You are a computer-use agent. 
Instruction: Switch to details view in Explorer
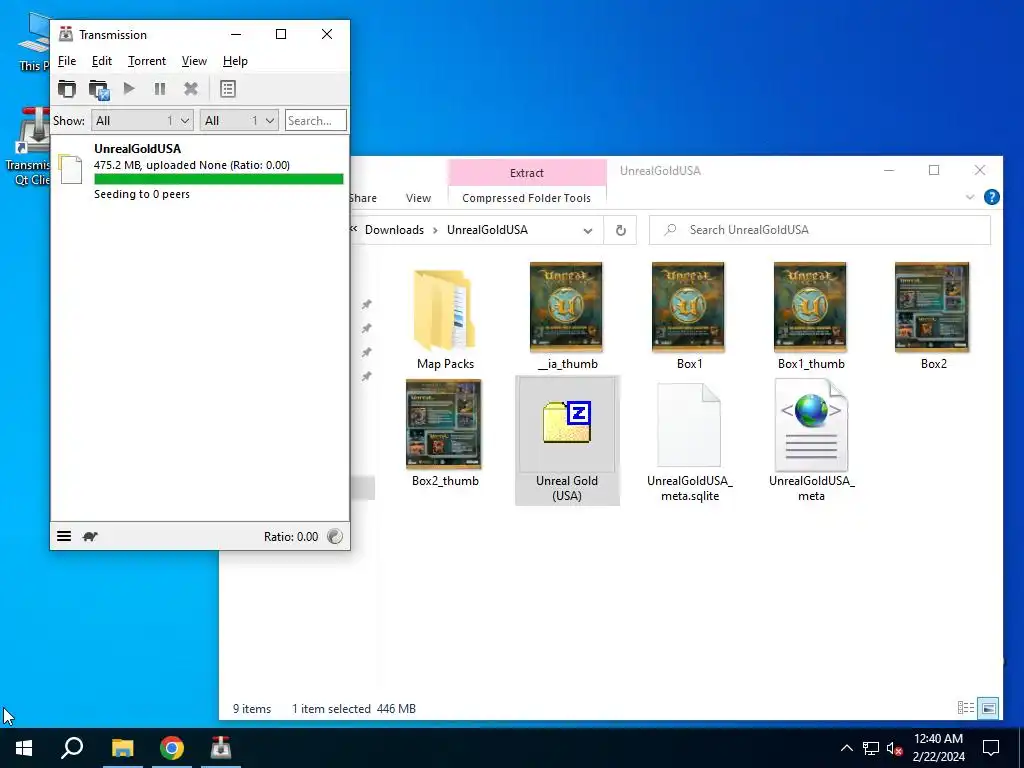point(965,708)
